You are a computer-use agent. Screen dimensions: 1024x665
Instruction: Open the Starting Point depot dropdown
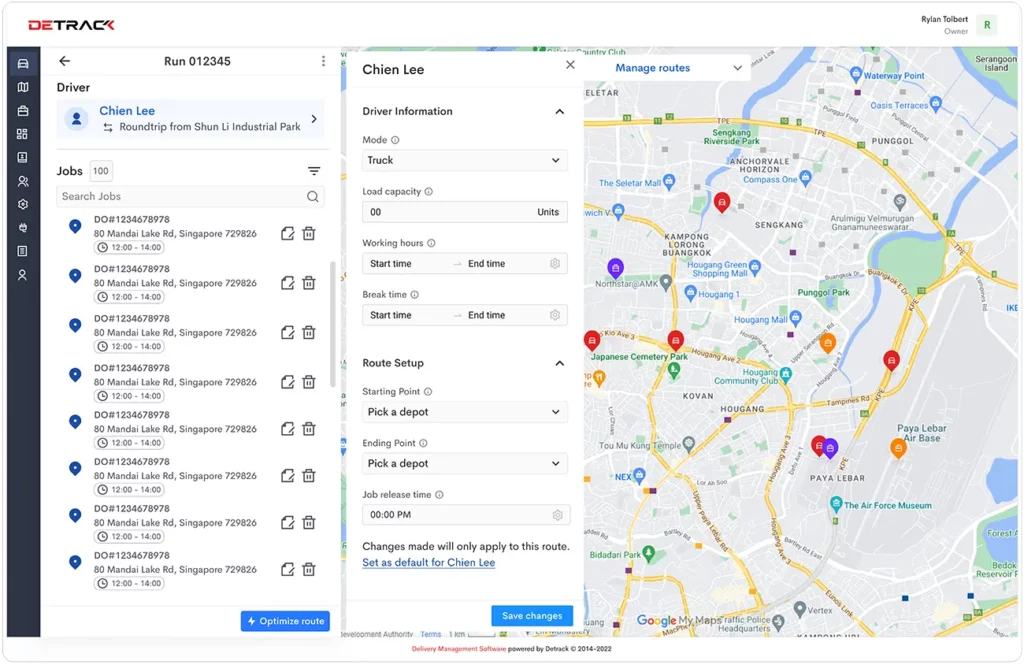pos(464,411)
